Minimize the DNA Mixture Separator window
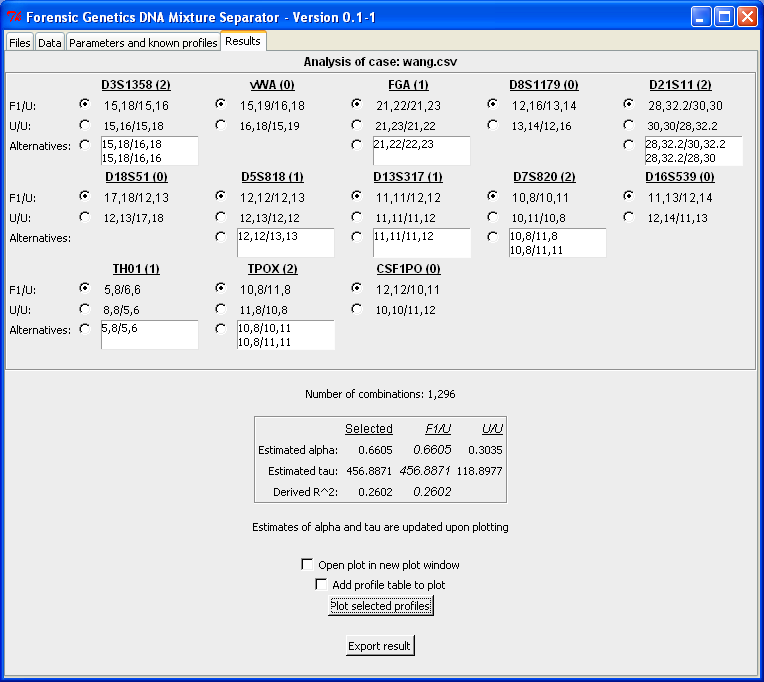Image resolution: width=764 pixels, height=682 pixels. coord(701,17)
